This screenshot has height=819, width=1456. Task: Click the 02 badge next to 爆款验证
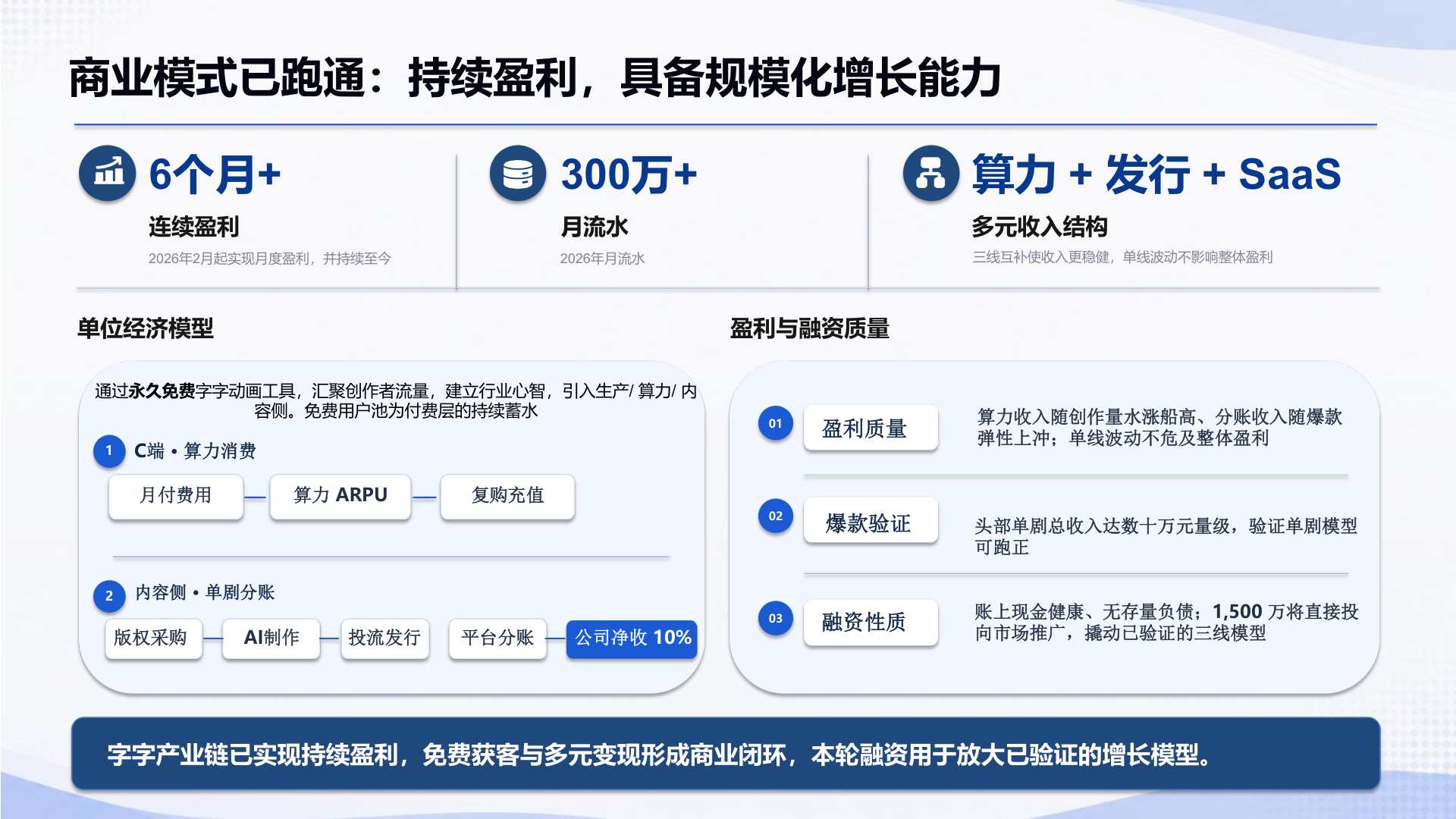click(x=775, y=516)
